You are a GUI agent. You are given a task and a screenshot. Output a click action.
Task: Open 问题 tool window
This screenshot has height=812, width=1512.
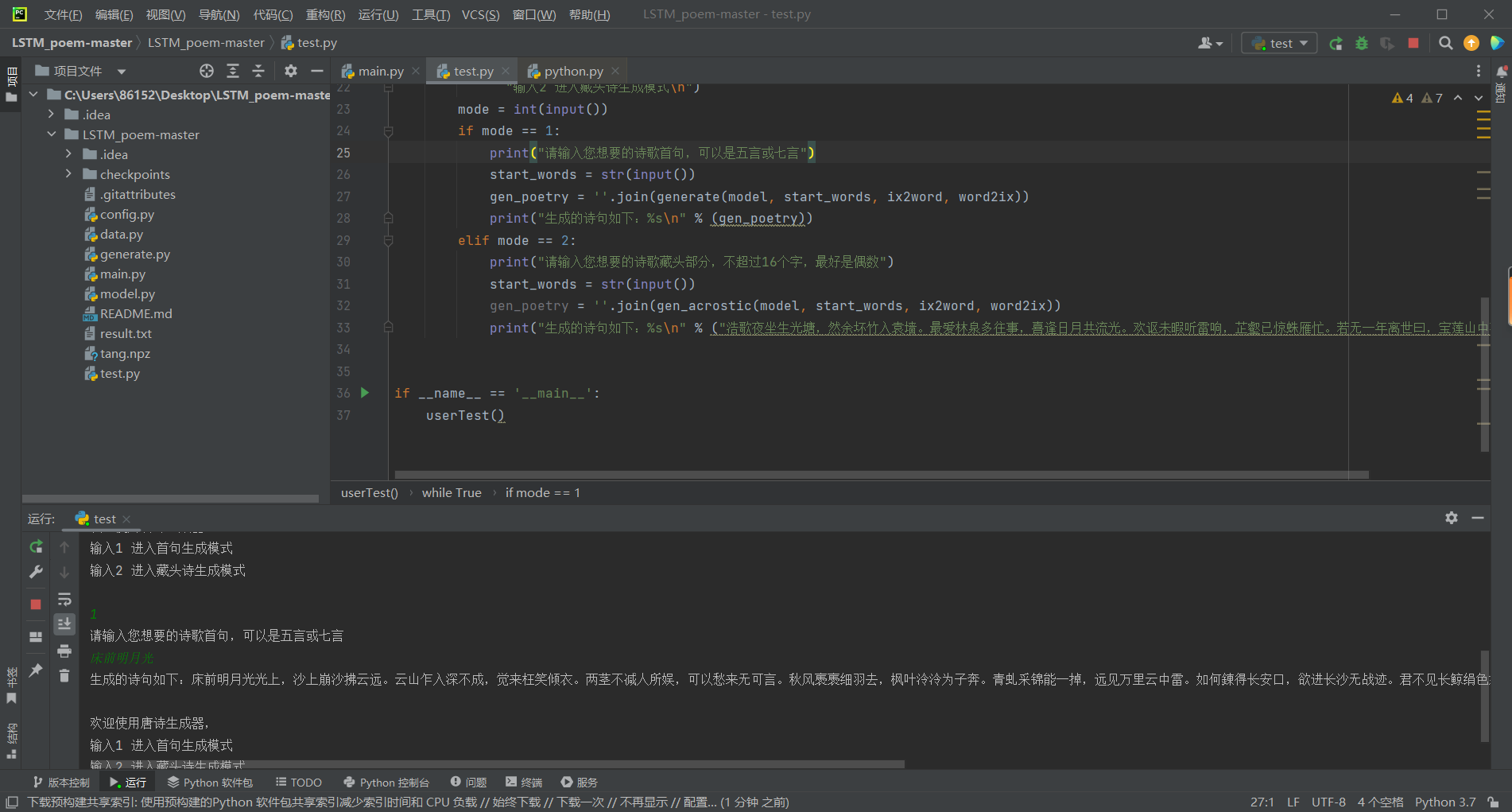click(468, 783)
